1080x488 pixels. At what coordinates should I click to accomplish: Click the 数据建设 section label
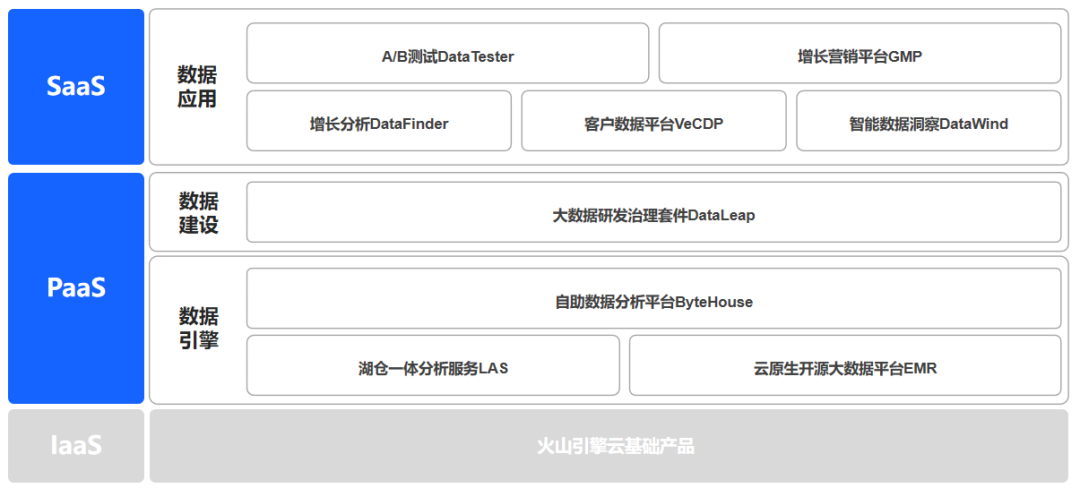tap(198, 213)
